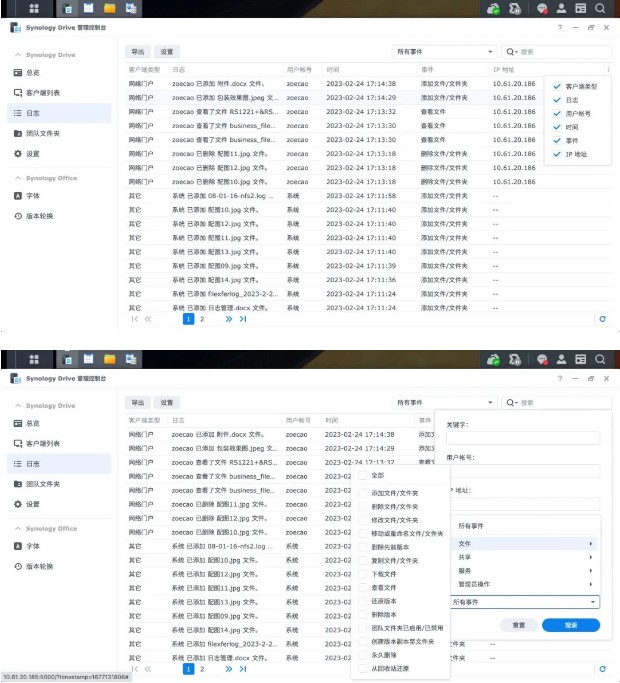Open 团队文件夹 in upper sidebar
The height and width of the screenshot is (683, 620).
tap(59, 133)
